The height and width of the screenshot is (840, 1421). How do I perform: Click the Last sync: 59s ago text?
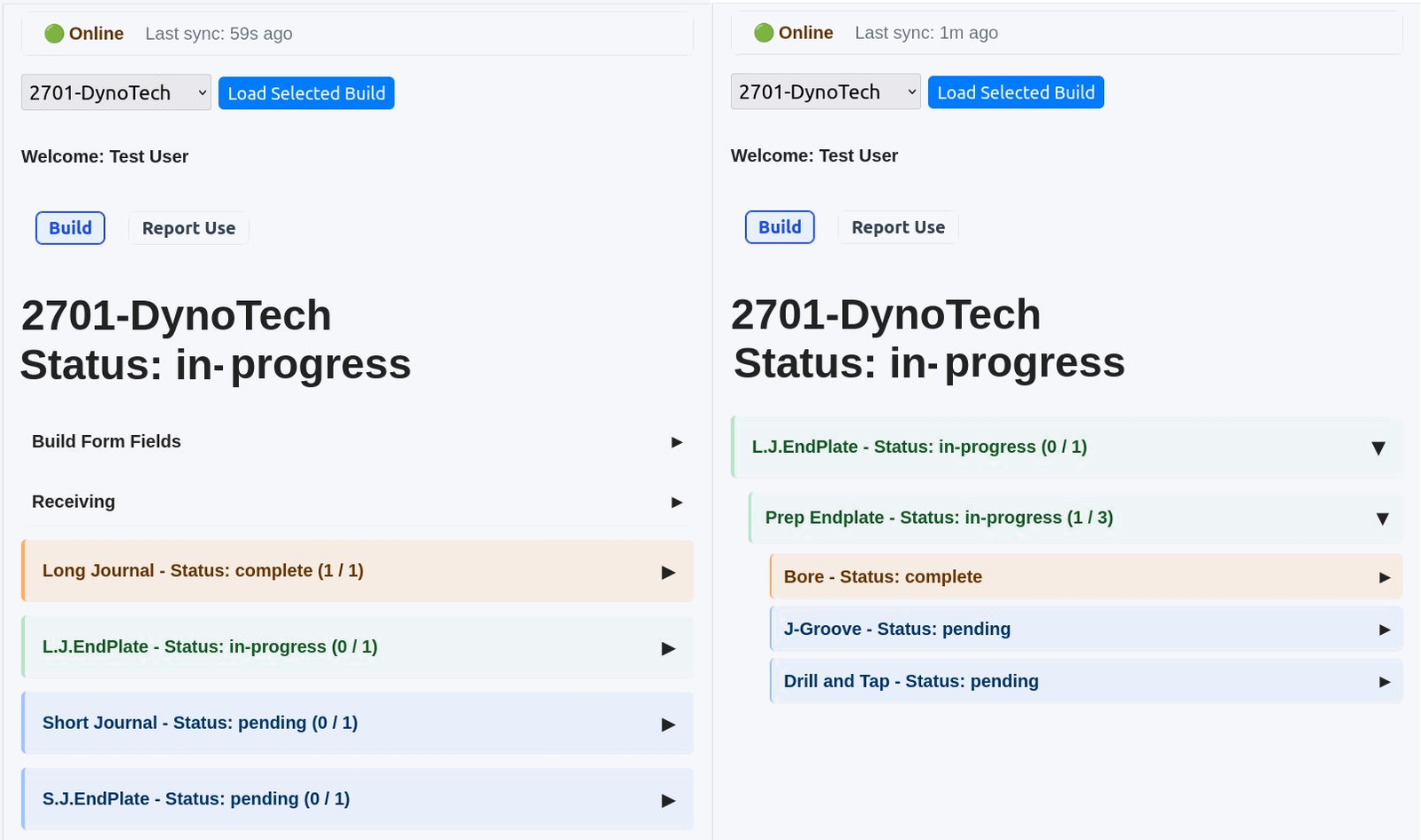point(219,33)
